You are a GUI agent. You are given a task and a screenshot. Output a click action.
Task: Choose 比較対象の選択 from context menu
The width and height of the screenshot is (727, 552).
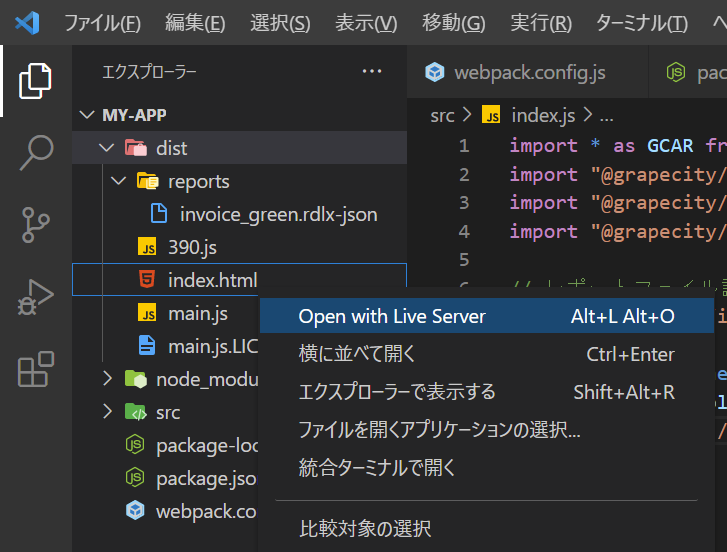click(x=487, y=528)
